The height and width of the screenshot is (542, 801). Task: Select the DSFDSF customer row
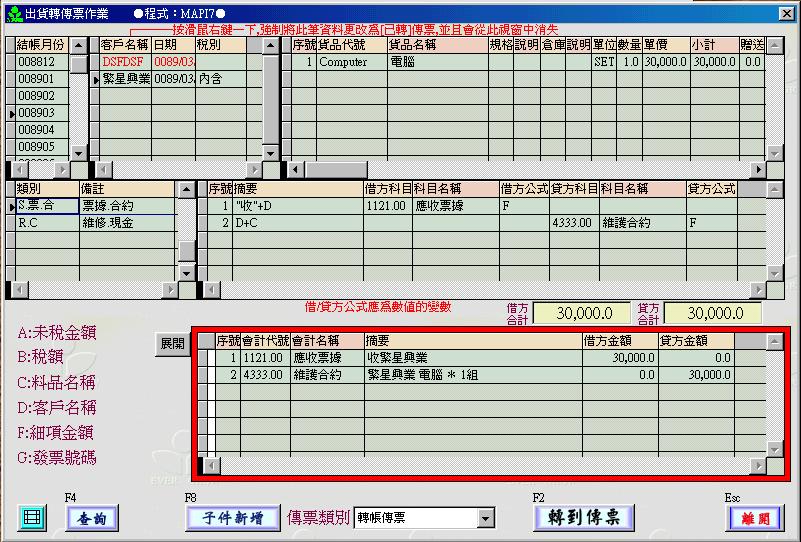point(124,62)
